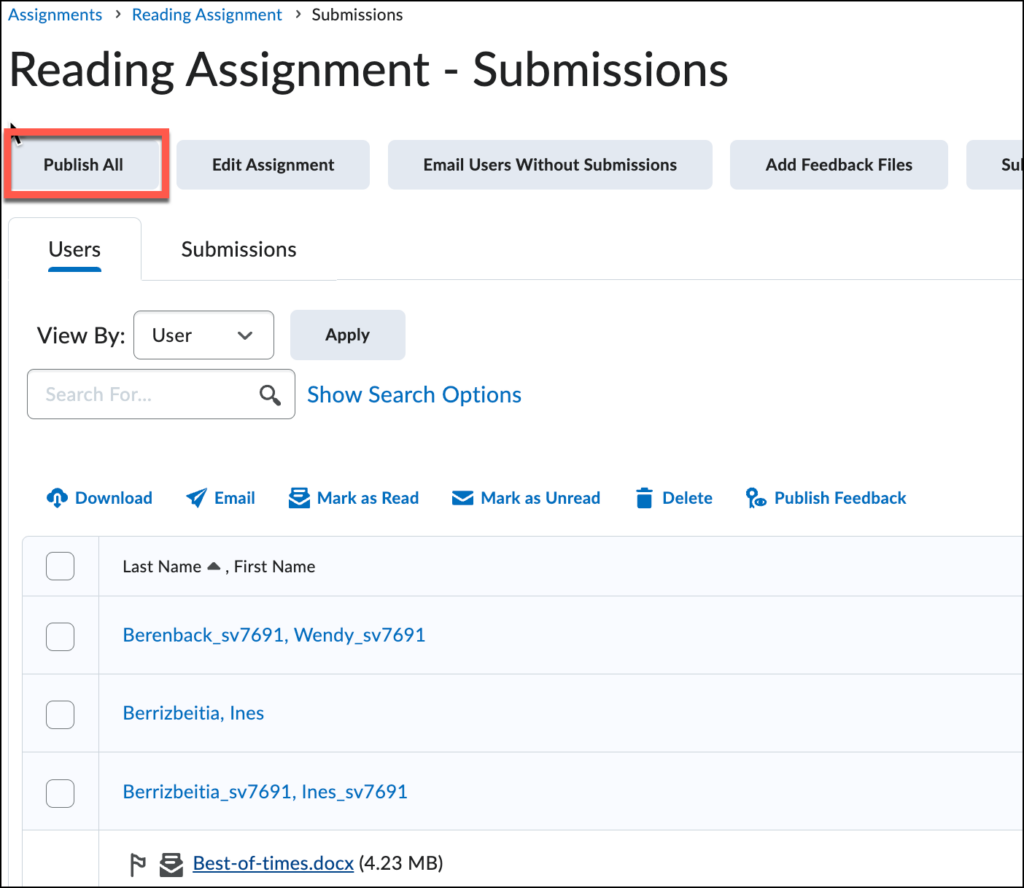
Task: Toggle read status on Best-of-times.docx submission
Action: pyautogui.click(x=170, y=863)
